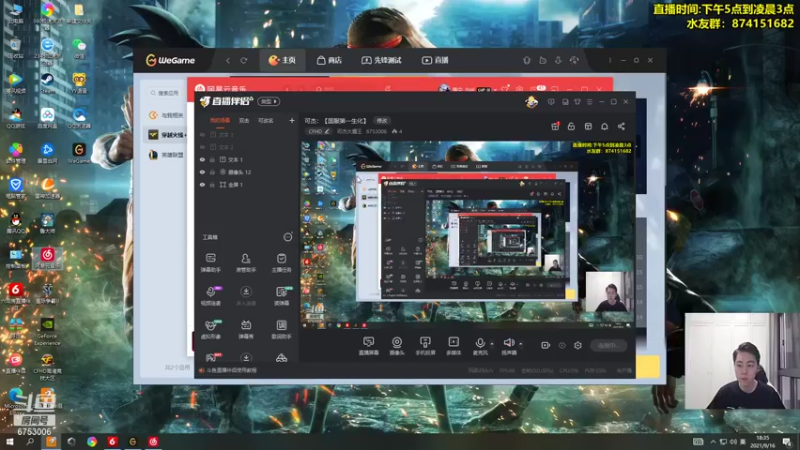Open 弹幕秀 tool in the toolbox
Image resolution: width=800 pixels, height=450 pixels.
coord(246,329)
